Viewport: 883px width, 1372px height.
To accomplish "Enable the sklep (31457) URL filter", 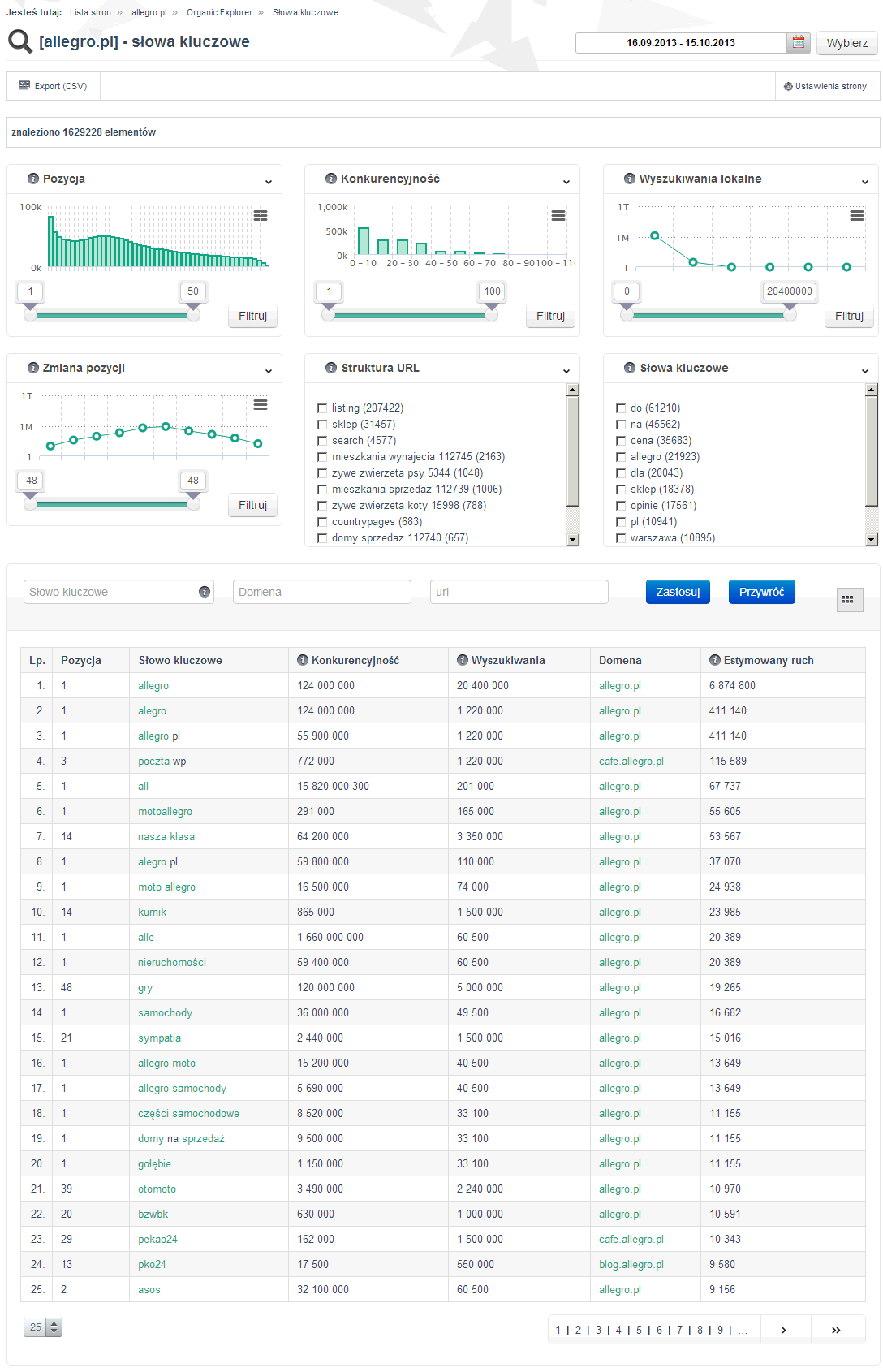I will [322, 425].
